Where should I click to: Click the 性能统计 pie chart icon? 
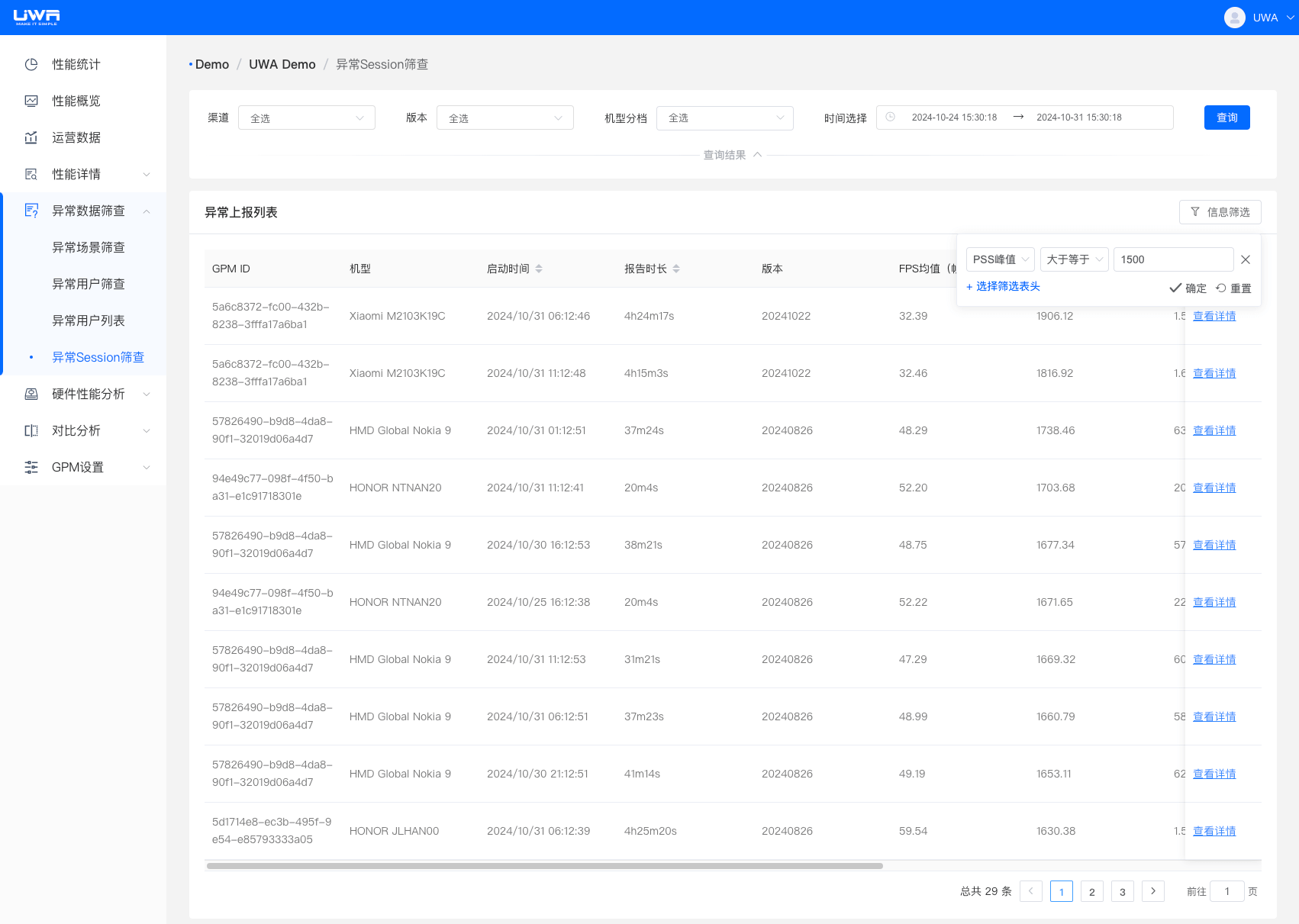[31, 64]
